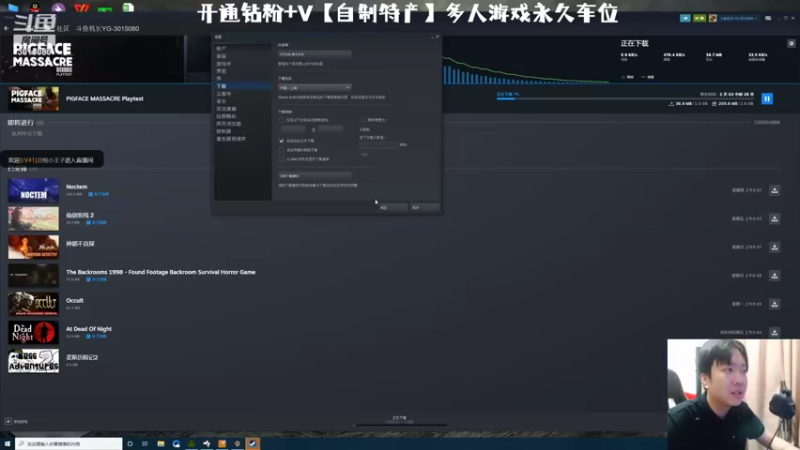Open download region dropdown

(315, 88)
